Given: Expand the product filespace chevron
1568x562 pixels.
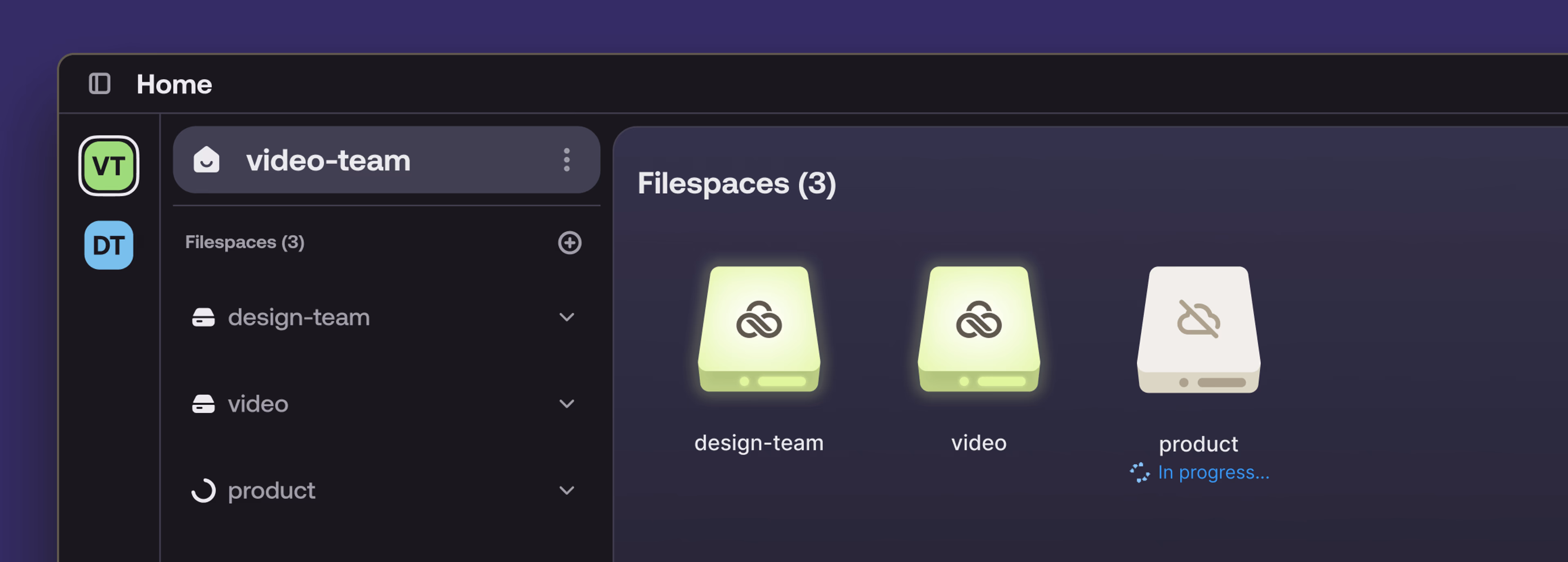Looking at the screenshot, I should (567, 490).
